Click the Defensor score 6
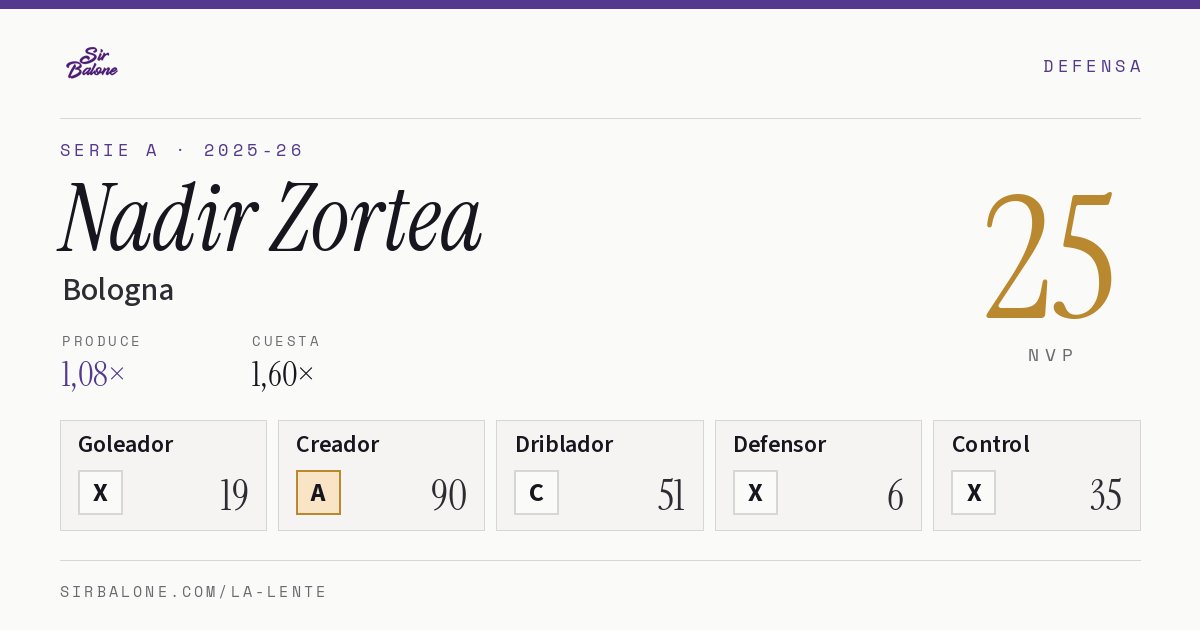The image size is (1200, 630). click(x=895, y=495)
